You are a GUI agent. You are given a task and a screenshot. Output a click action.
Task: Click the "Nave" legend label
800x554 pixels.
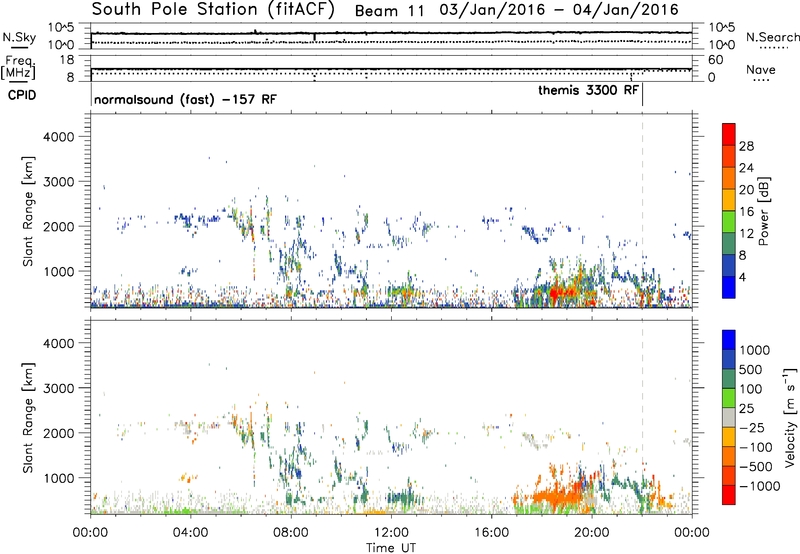[x=761, y=69]
